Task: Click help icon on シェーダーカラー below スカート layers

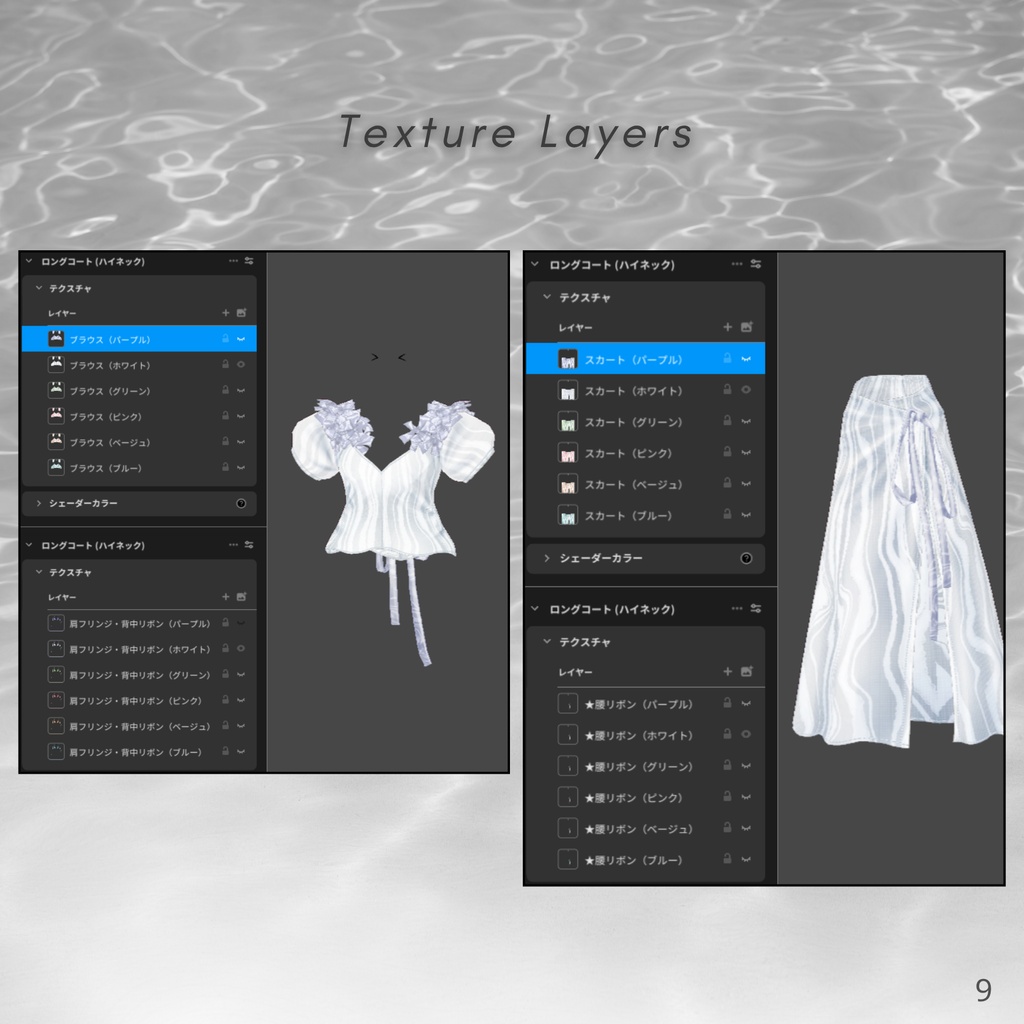Action: pyautogui.click(x=746, y=558)
